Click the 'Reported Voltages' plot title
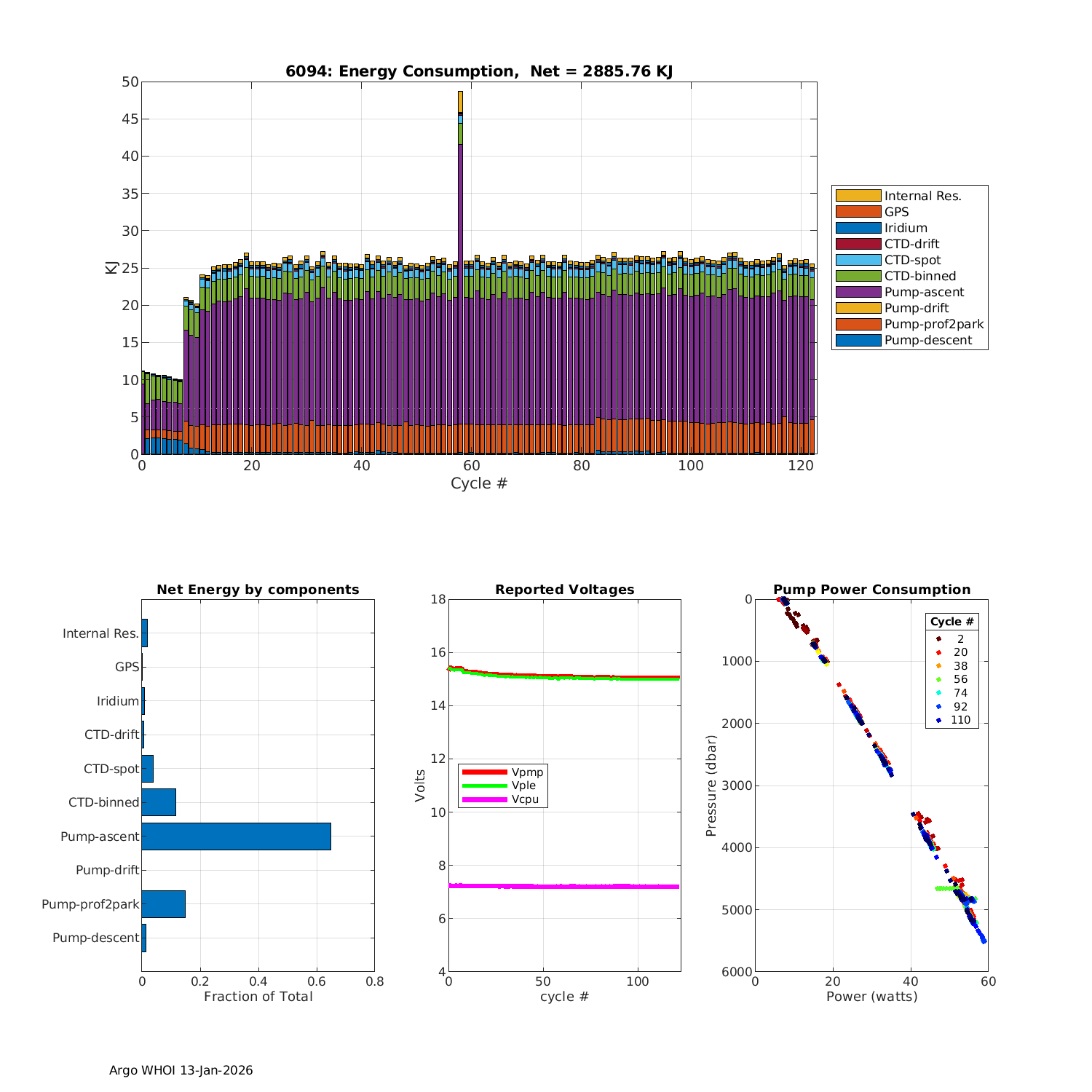1092x1092 pixels. point(564,590)
